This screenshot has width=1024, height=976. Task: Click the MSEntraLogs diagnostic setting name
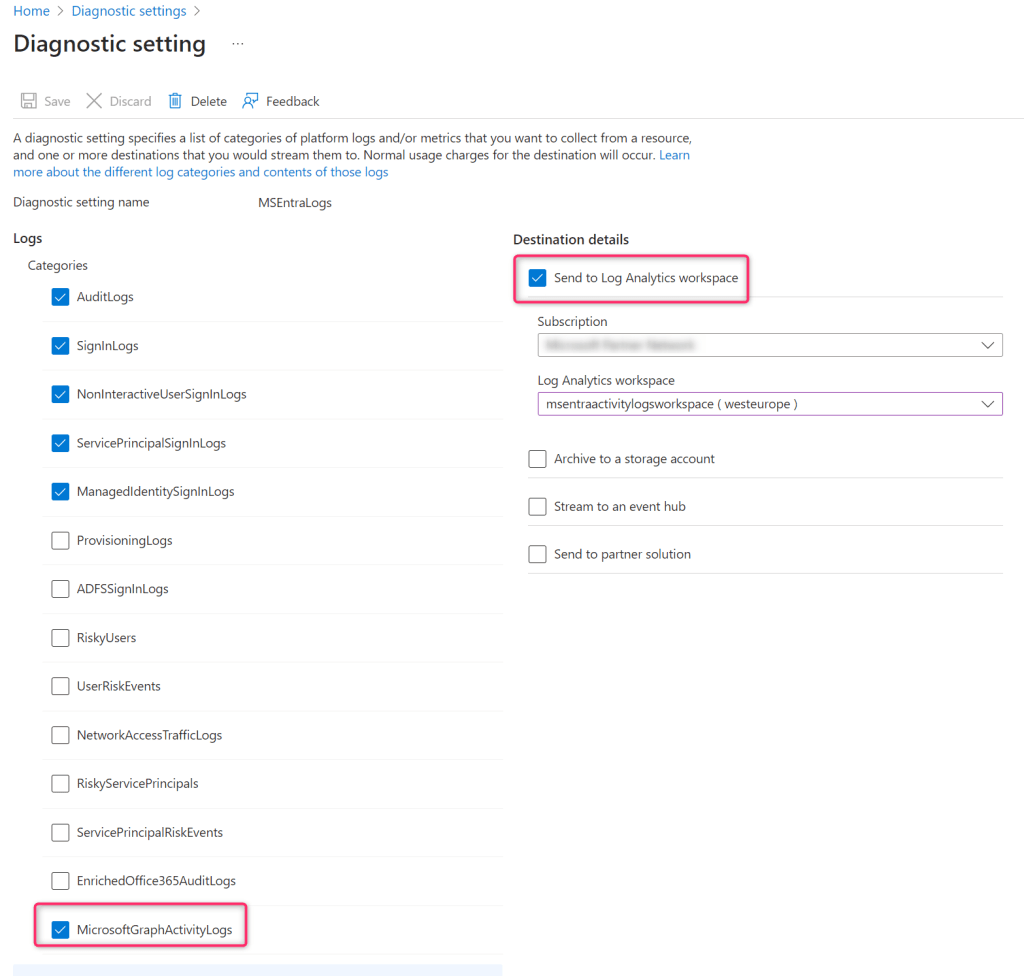tap(295, 203)
